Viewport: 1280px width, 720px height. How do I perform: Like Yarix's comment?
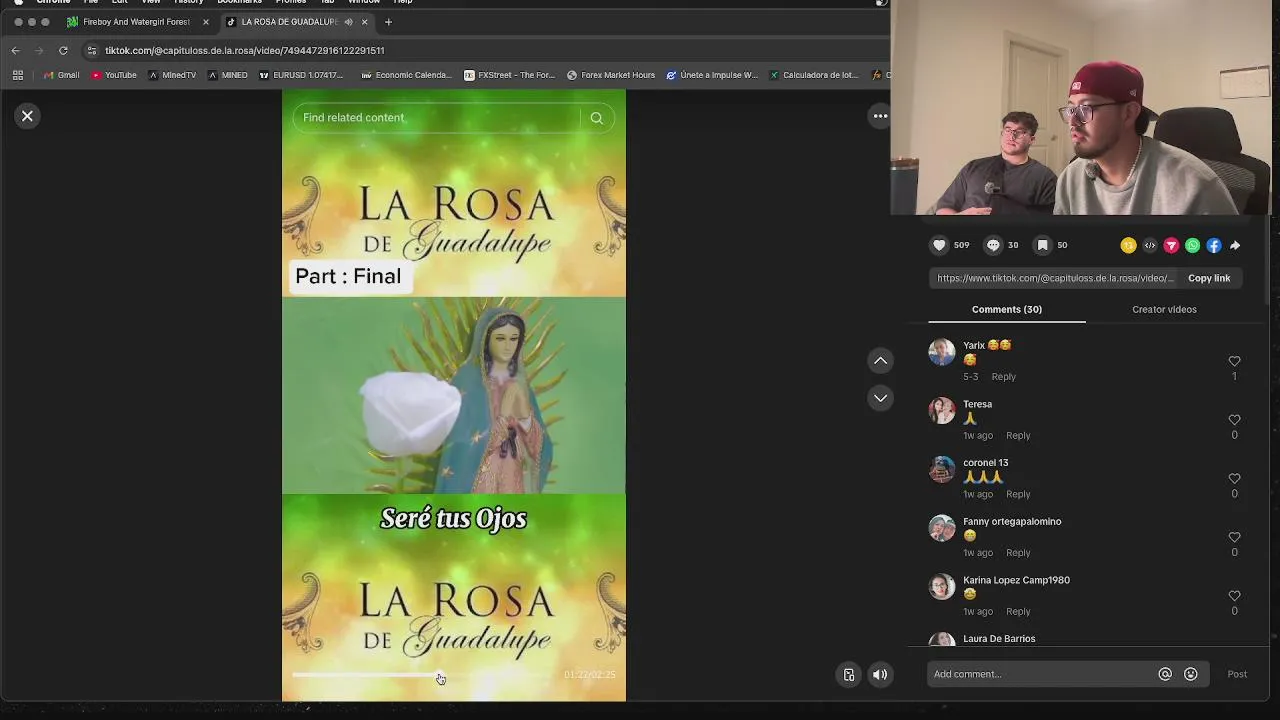tap(1234, 361)
